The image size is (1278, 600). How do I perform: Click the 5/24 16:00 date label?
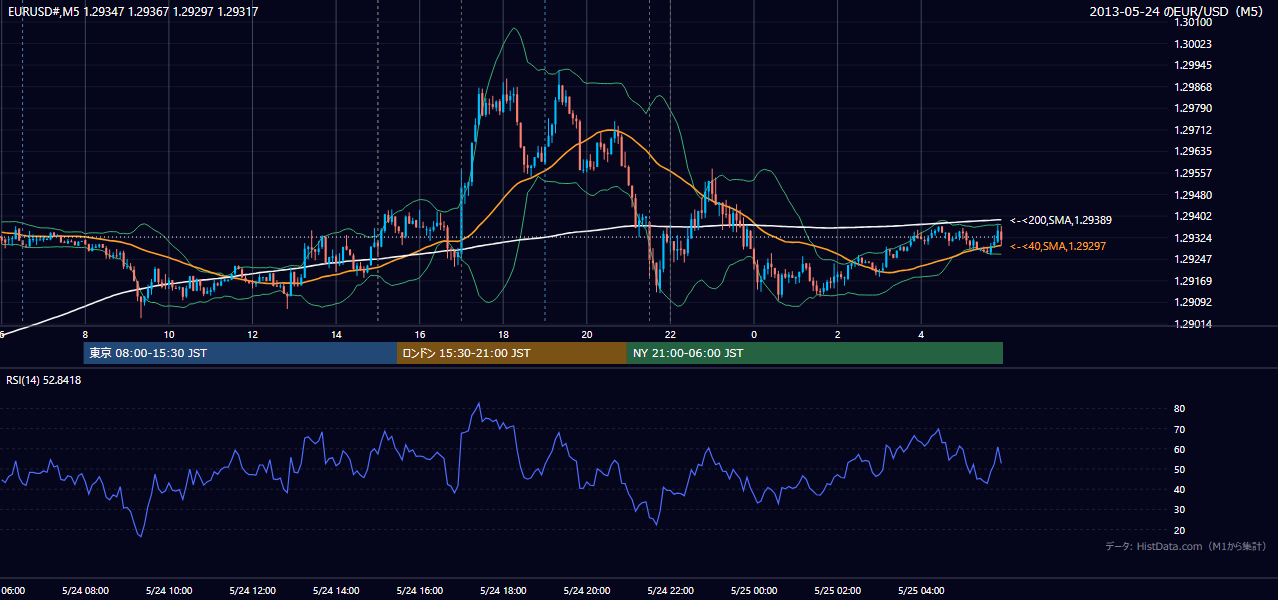click(x=419, y=590)
